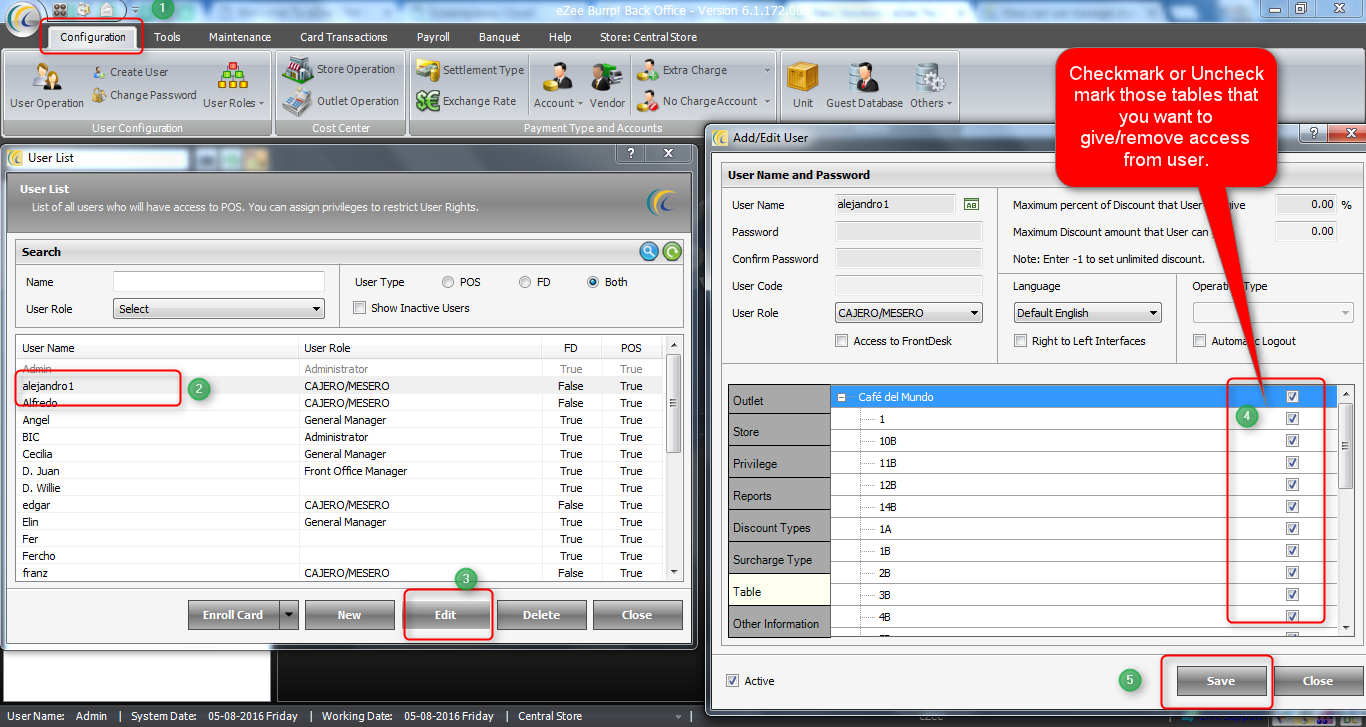This screenshot has height=727, width=1366.
Task: Open Change Password in ribbon
Action: (144, 95)
